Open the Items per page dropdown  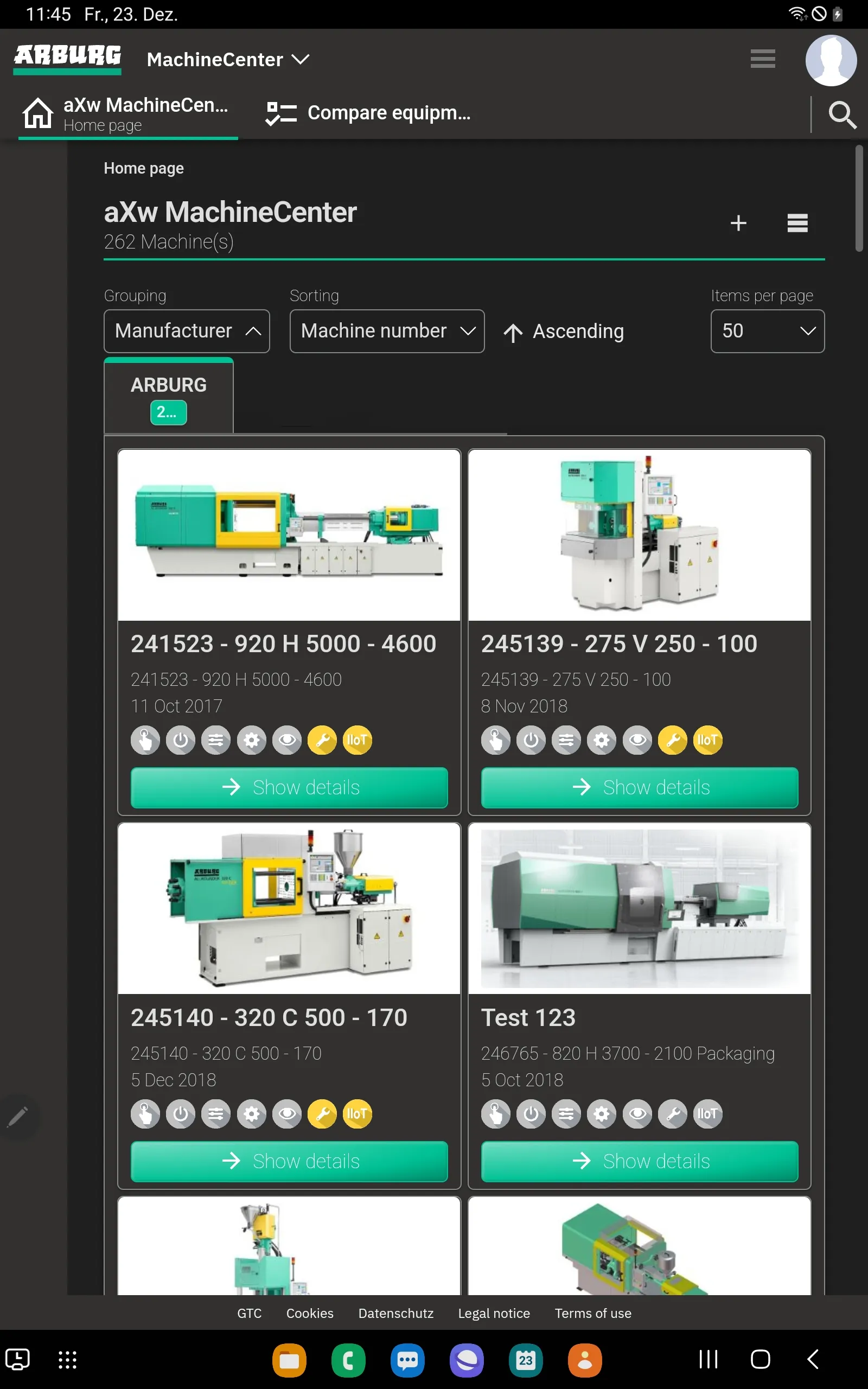pos(768,331)
